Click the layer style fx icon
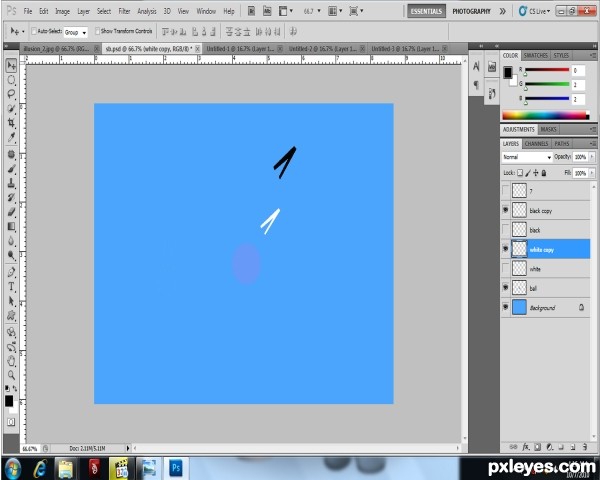This screenshot has height=480, width=600. [526, 446]
